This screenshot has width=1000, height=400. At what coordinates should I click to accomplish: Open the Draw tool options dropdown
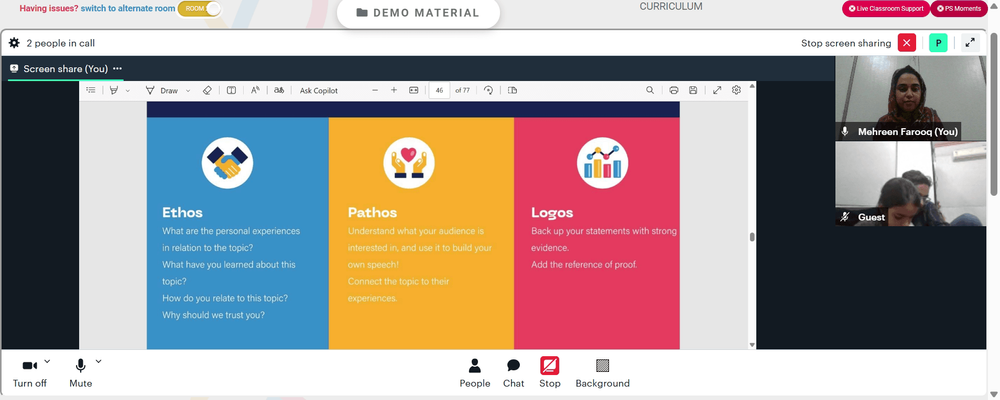[x=188, y=91]
